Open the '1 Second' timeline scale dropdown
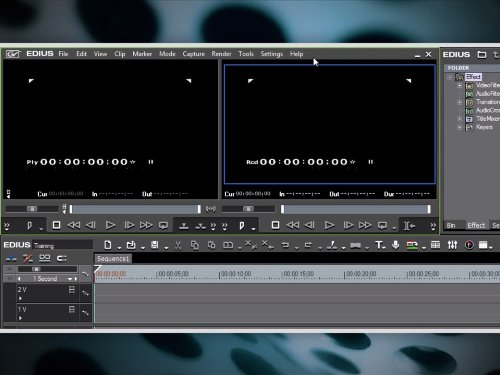Viewport: 500px width, 375px height. point(70,279)
